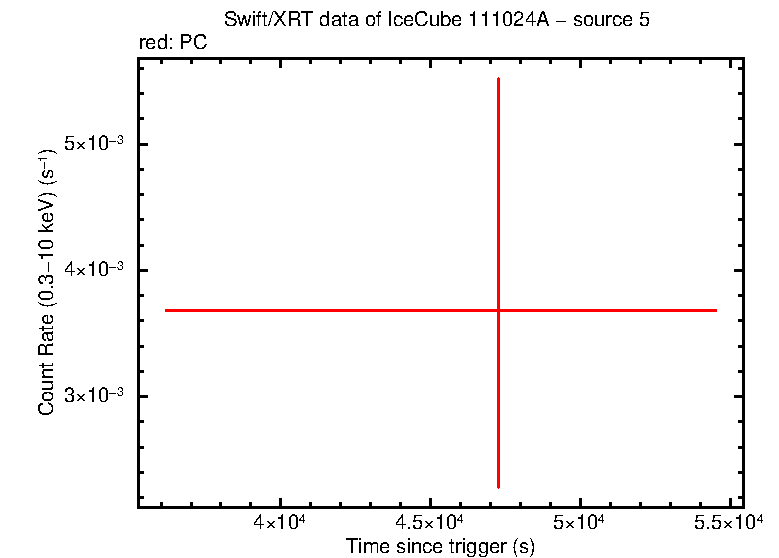The width and height of the screenshot is (779, 558).
Task: Click the y-axis label 'Count Rate (0.3–10 keV) (s⁻¹)'
Action: (x=47, y=282)
